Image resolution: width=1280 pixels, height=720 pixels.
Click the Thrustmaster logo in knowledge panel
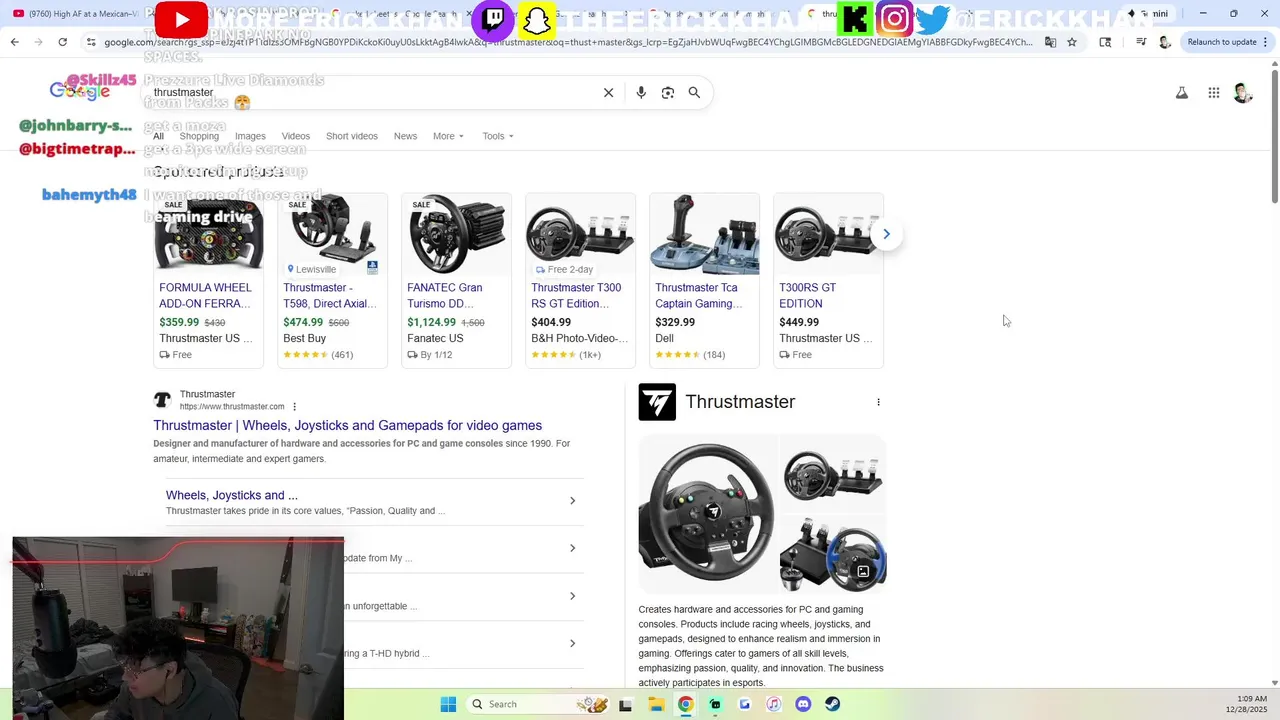(x=657, y=402)
